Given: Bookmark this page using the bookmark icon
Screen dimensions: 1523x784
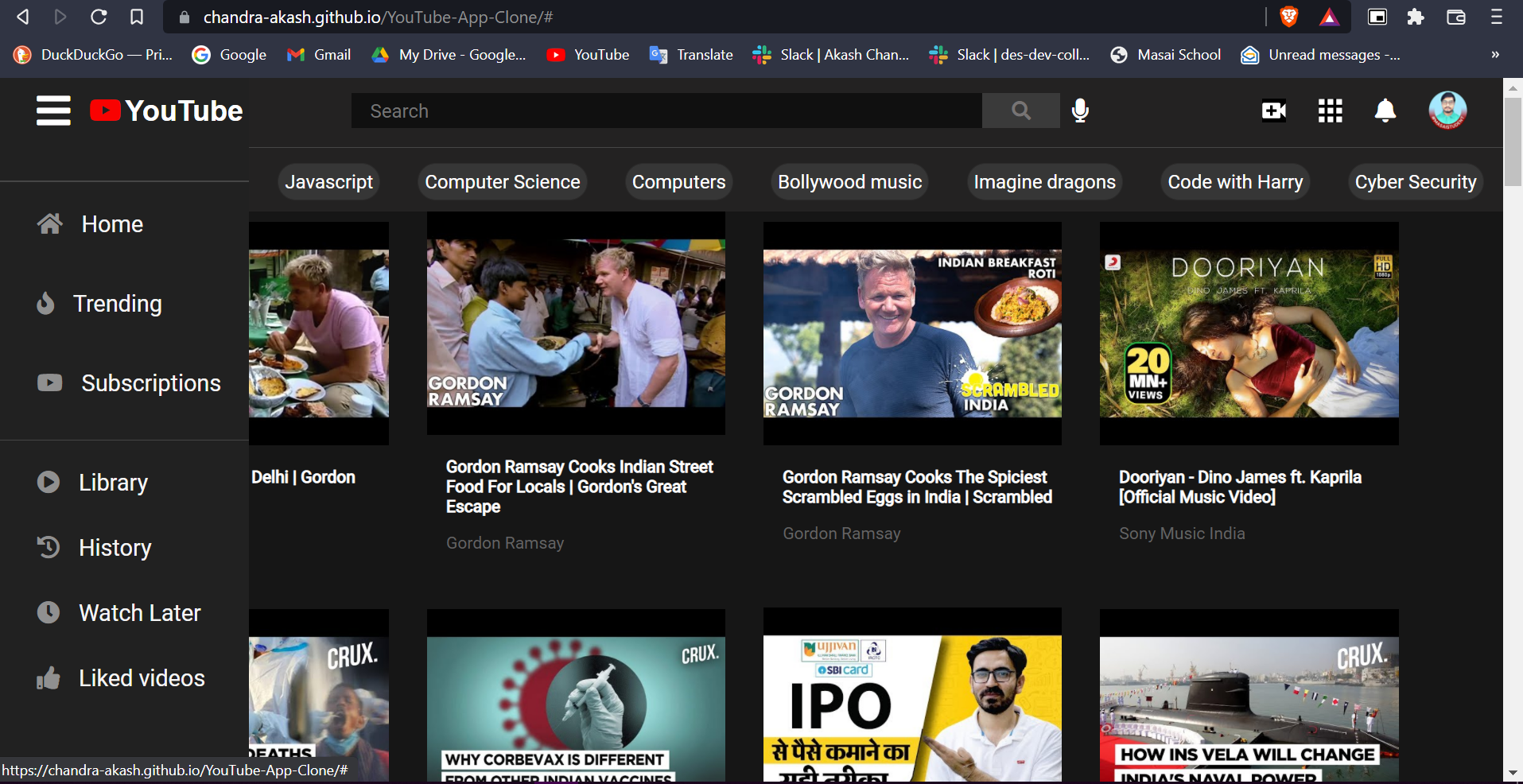Looking at the screenshot, I should [x=137, y=17].
